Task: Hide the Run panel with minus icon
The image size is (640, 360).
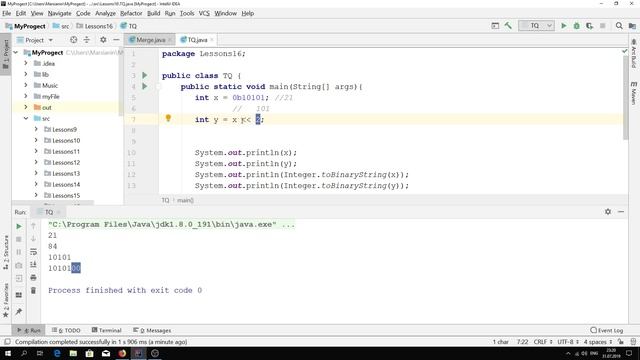Action: (621, 211)
